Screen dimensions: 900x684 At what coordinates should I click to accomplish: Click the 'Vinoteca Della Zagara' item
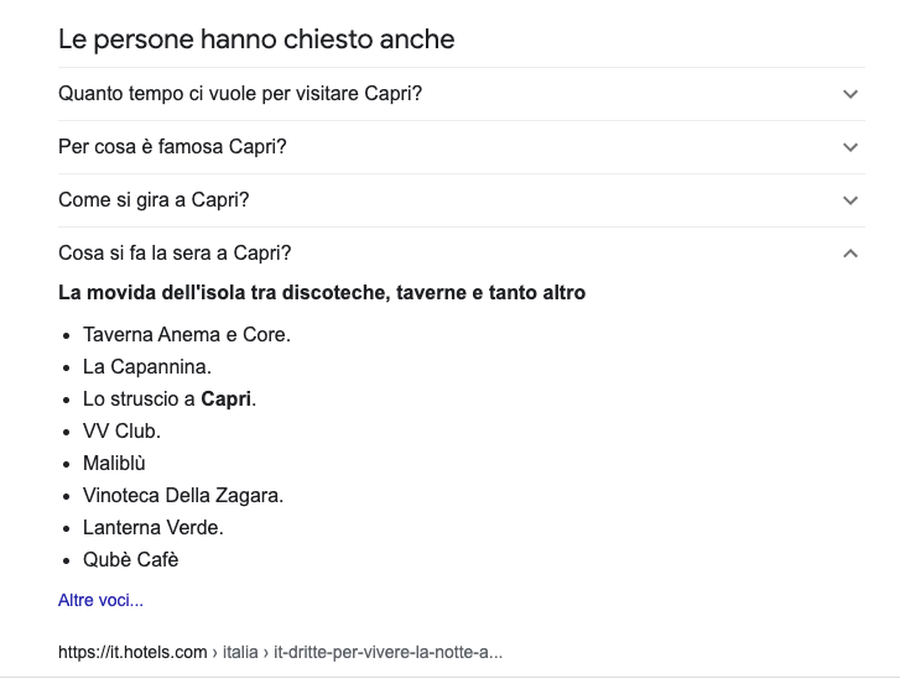[x=183, y=495]
